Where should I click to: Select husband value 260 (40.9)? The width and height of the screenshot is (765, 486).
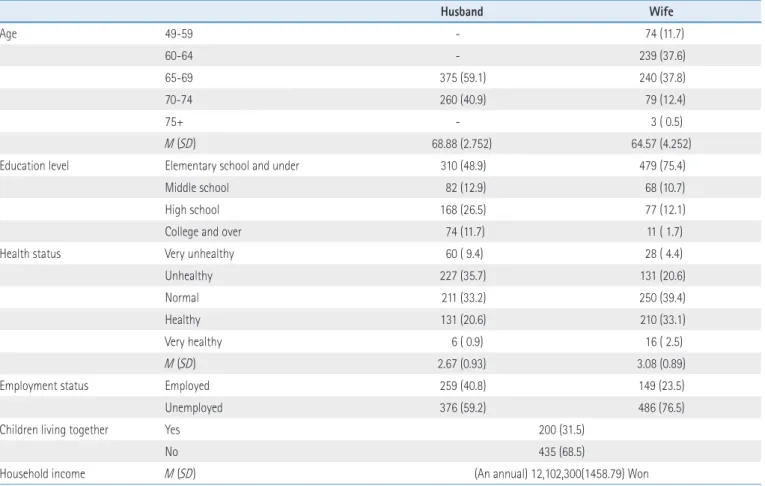click(x=463, y=100)
